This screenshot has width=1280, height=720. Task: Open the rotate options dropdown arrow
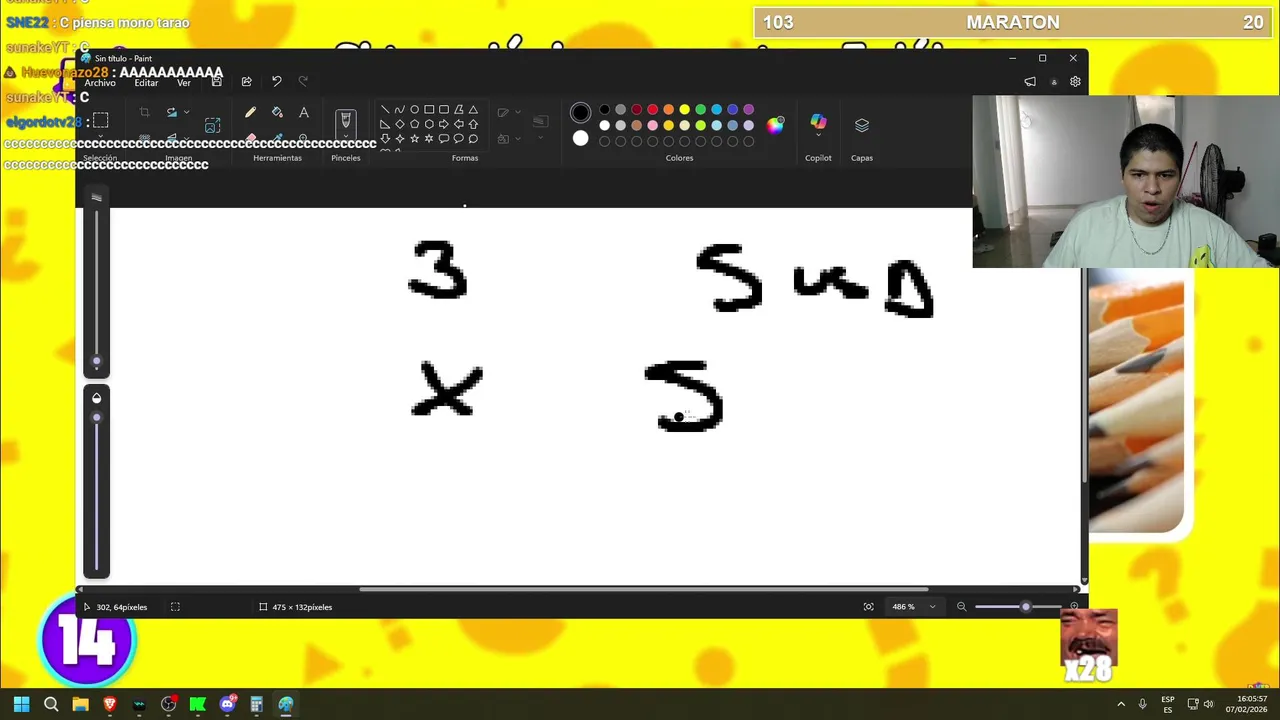point(186,112)
